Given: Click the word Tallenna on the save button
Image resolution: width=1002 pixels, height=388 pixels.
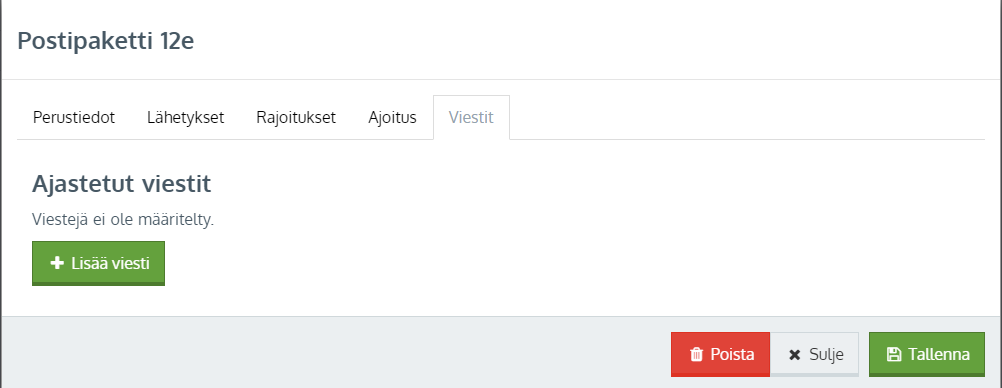Looking at the screenshot, I should tap(939, 354).
